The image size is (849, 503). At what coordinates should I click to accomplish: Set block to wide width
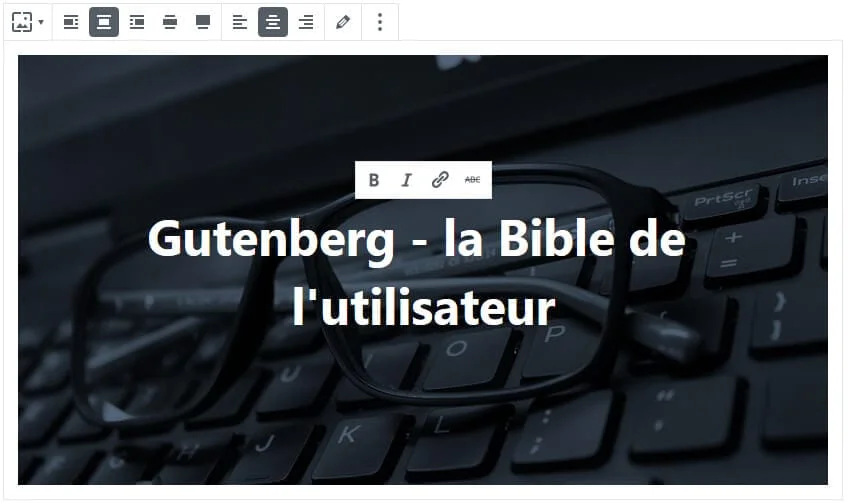point(170,22)
